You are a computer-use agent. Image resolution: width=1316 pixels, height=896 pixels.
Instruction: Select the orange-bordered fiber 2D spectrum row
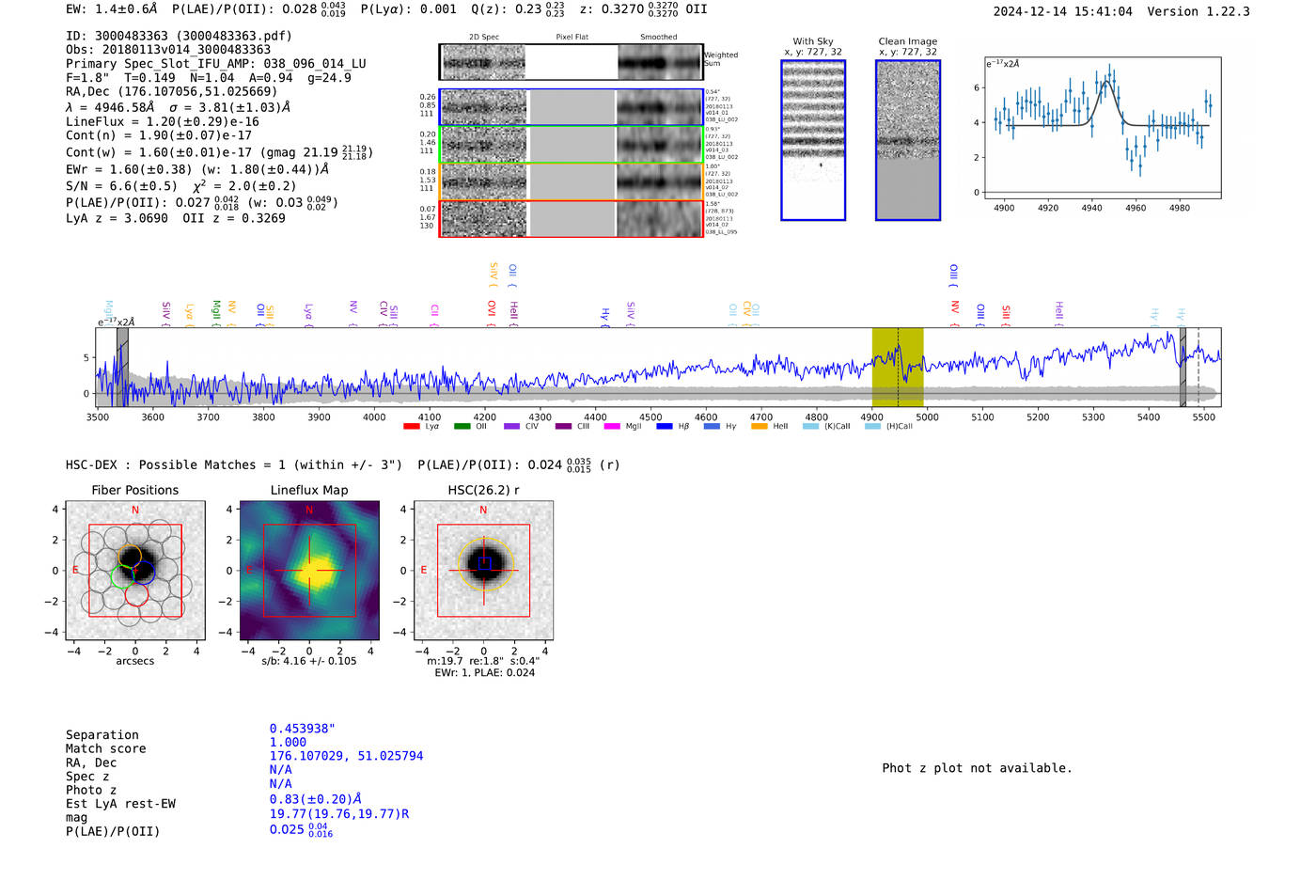point(572,181)
